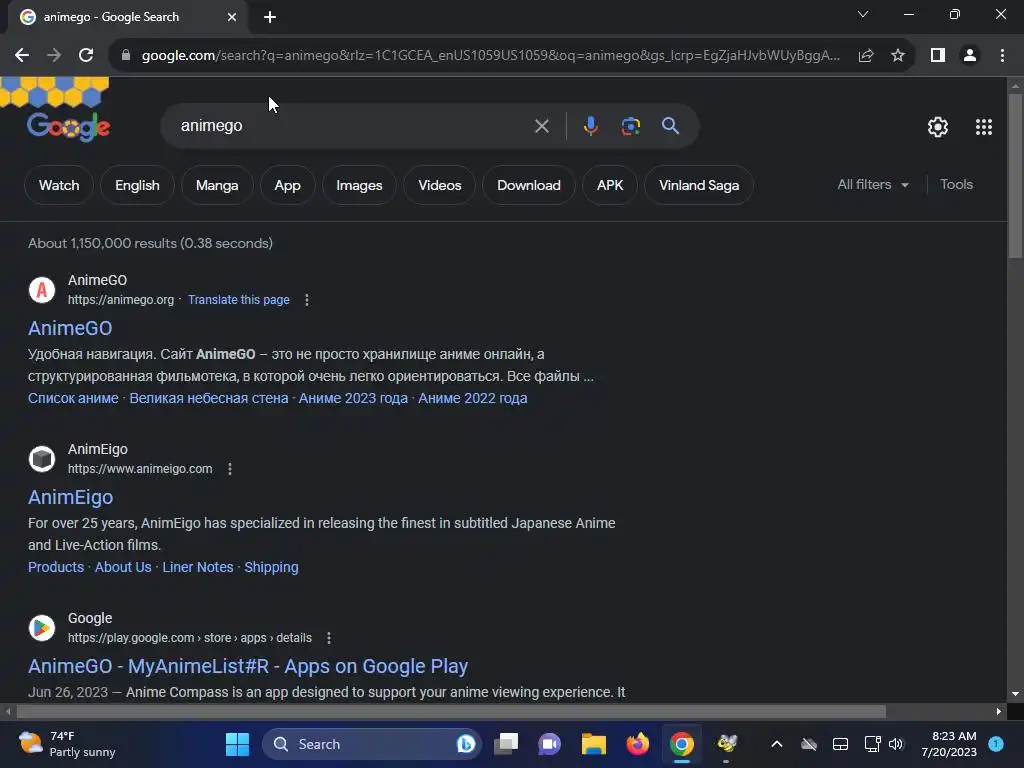The image size is (1024, 768).
Task: Filter results by Watch
Action: (x=59, y=185)
